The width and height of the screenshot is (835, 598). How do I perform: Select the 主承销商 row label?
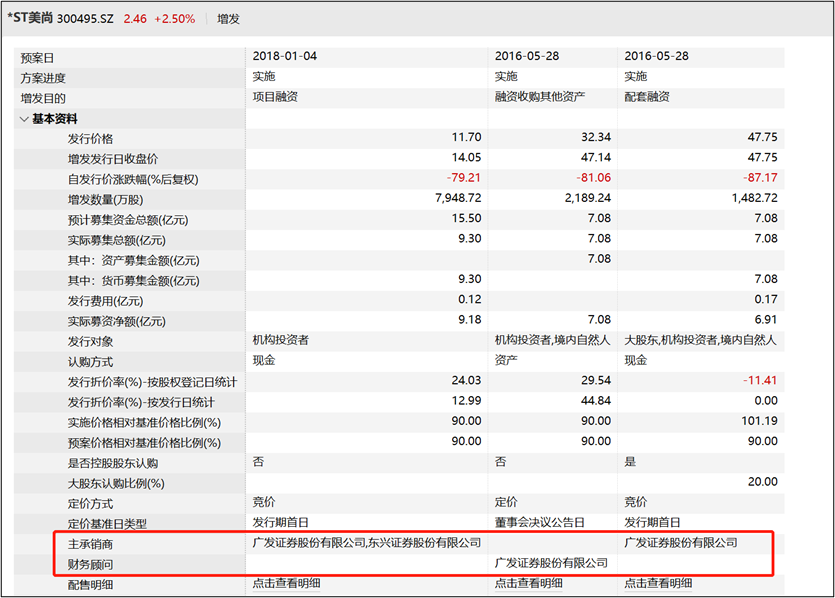tap(89, 543)
